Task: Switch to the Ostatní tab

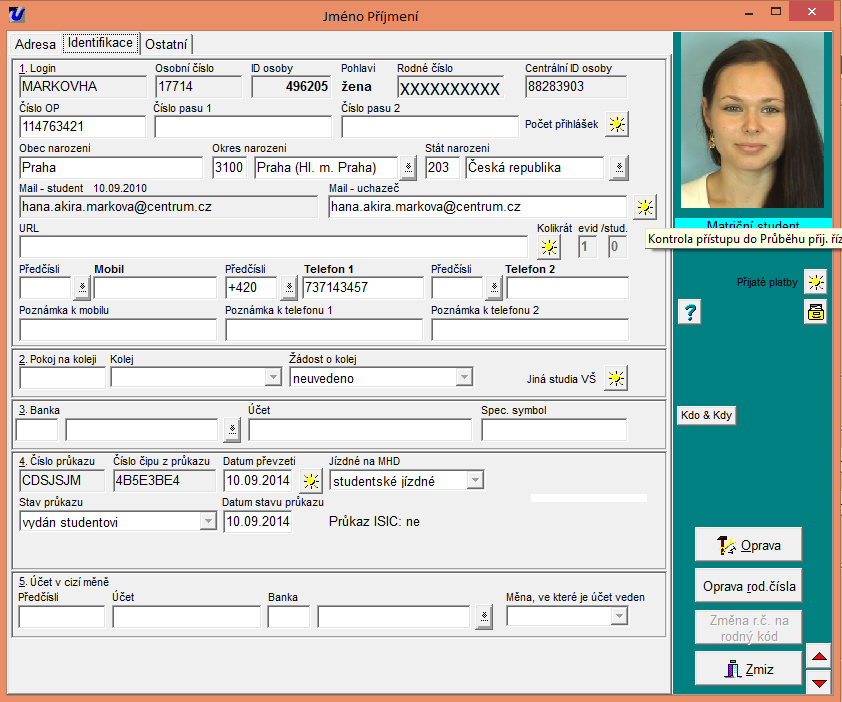Action: click(166, 44)
